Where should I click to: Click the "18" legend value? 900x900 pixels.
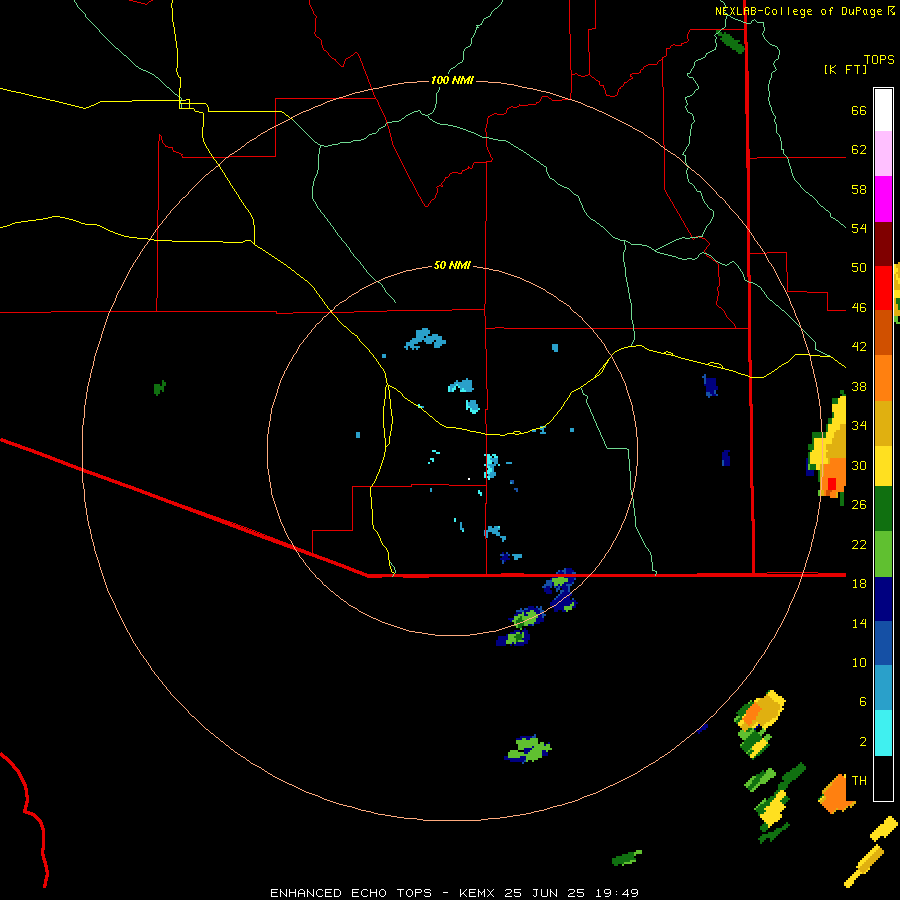(x=859, y=584)
